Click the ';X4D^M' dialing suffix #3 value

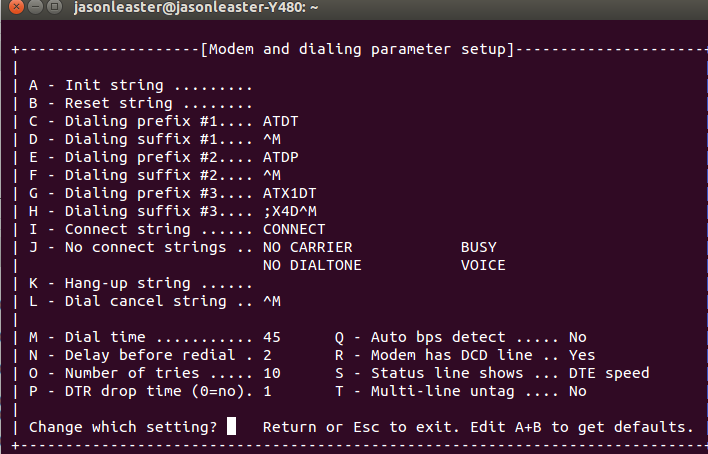289,211
